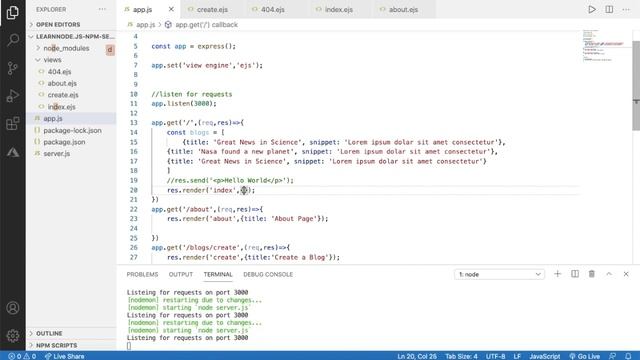The width and height of the screenshot is (640, 360).
Task: Click the errors and warnings status indicator
Action: click(22, 356)
